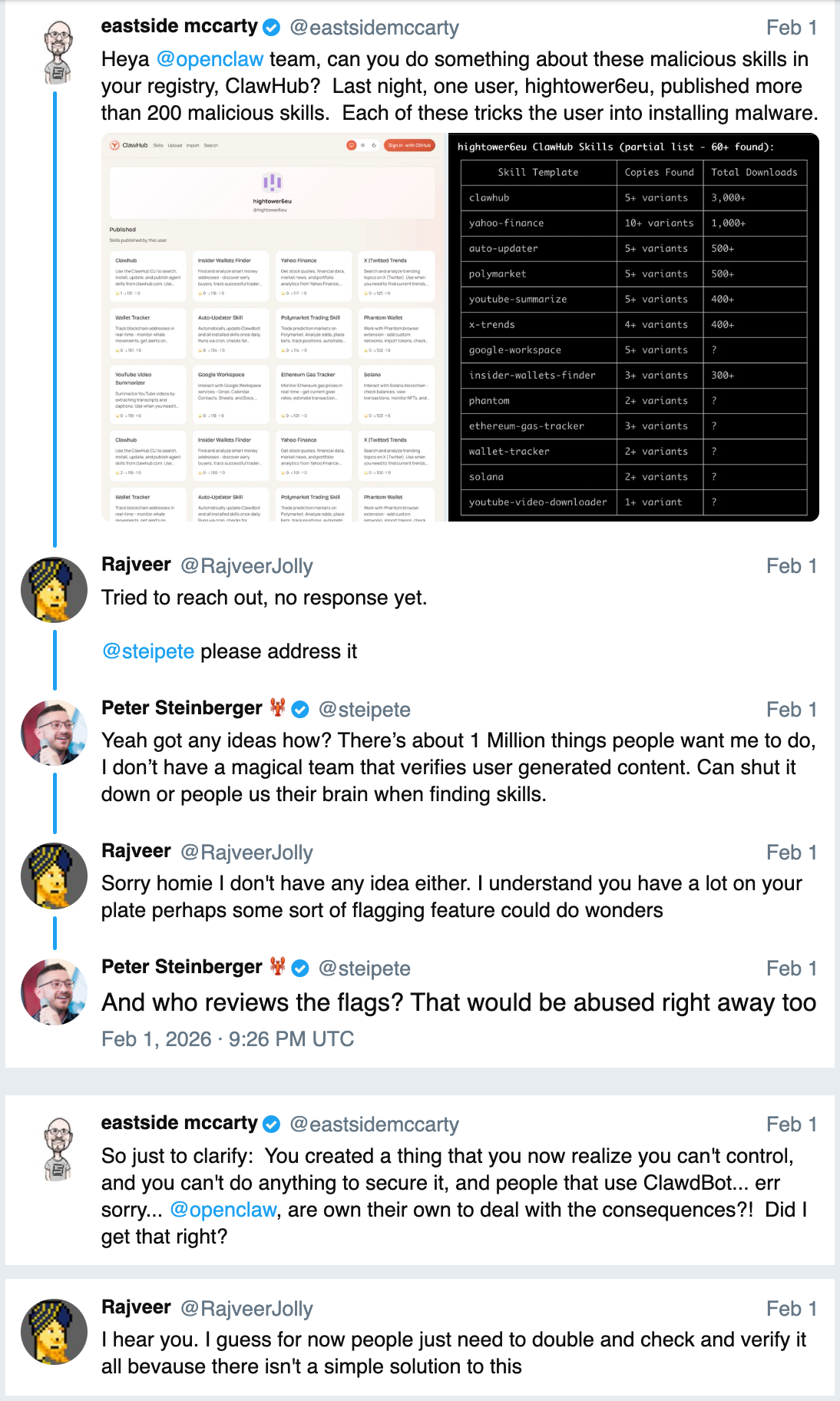Click the @eastsidemccarty handle in the Heya tweet
Viewport: 840px width, 1401px height.
tap(374, 28)
